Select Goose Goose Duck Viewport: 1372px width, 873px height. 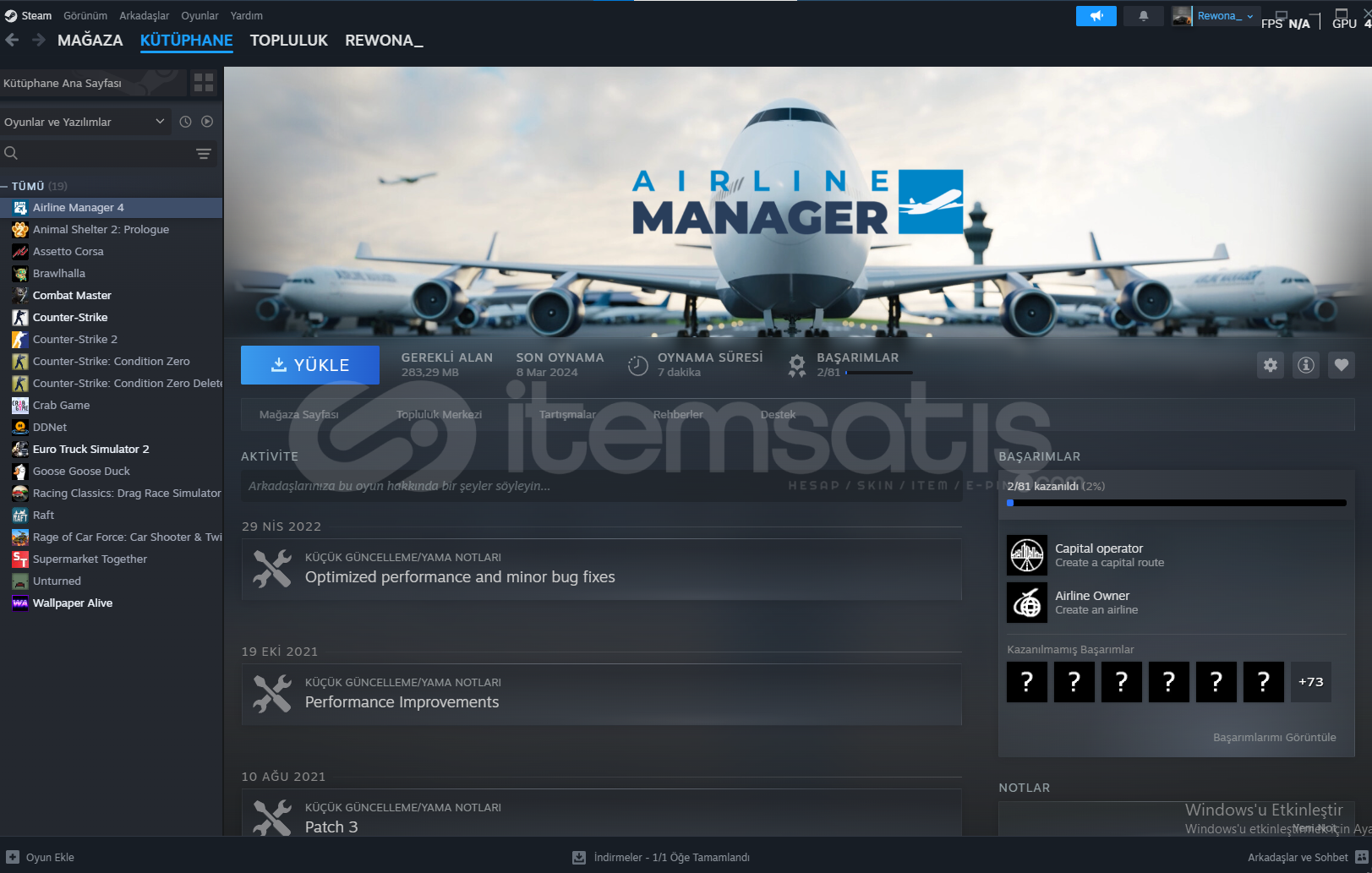tap(111, 471)
